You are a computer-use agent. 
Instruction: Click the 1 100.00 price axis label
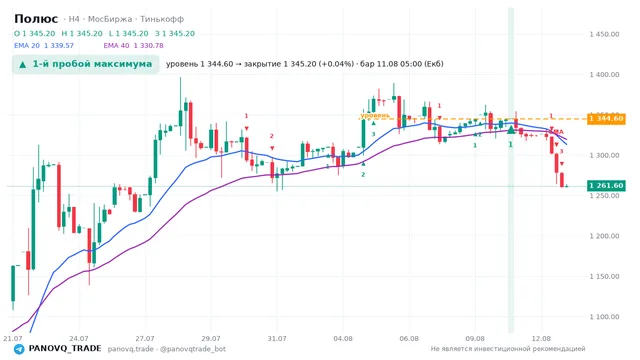tap(604, 317)
